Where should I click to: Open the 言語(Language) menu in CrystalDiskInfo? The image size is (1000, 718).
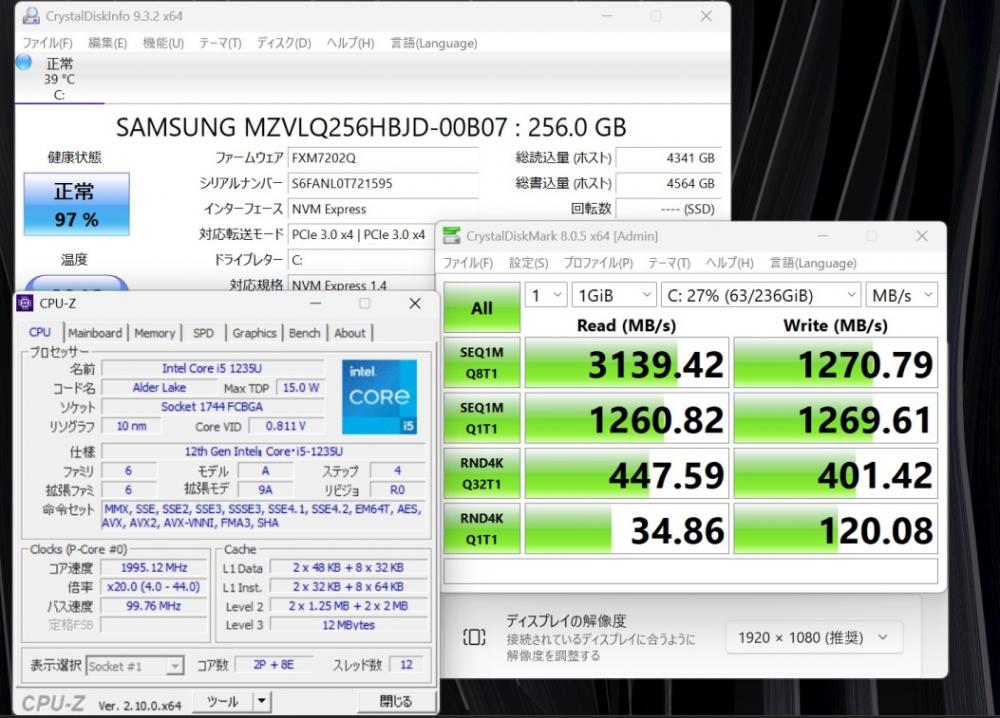(434, 43)
